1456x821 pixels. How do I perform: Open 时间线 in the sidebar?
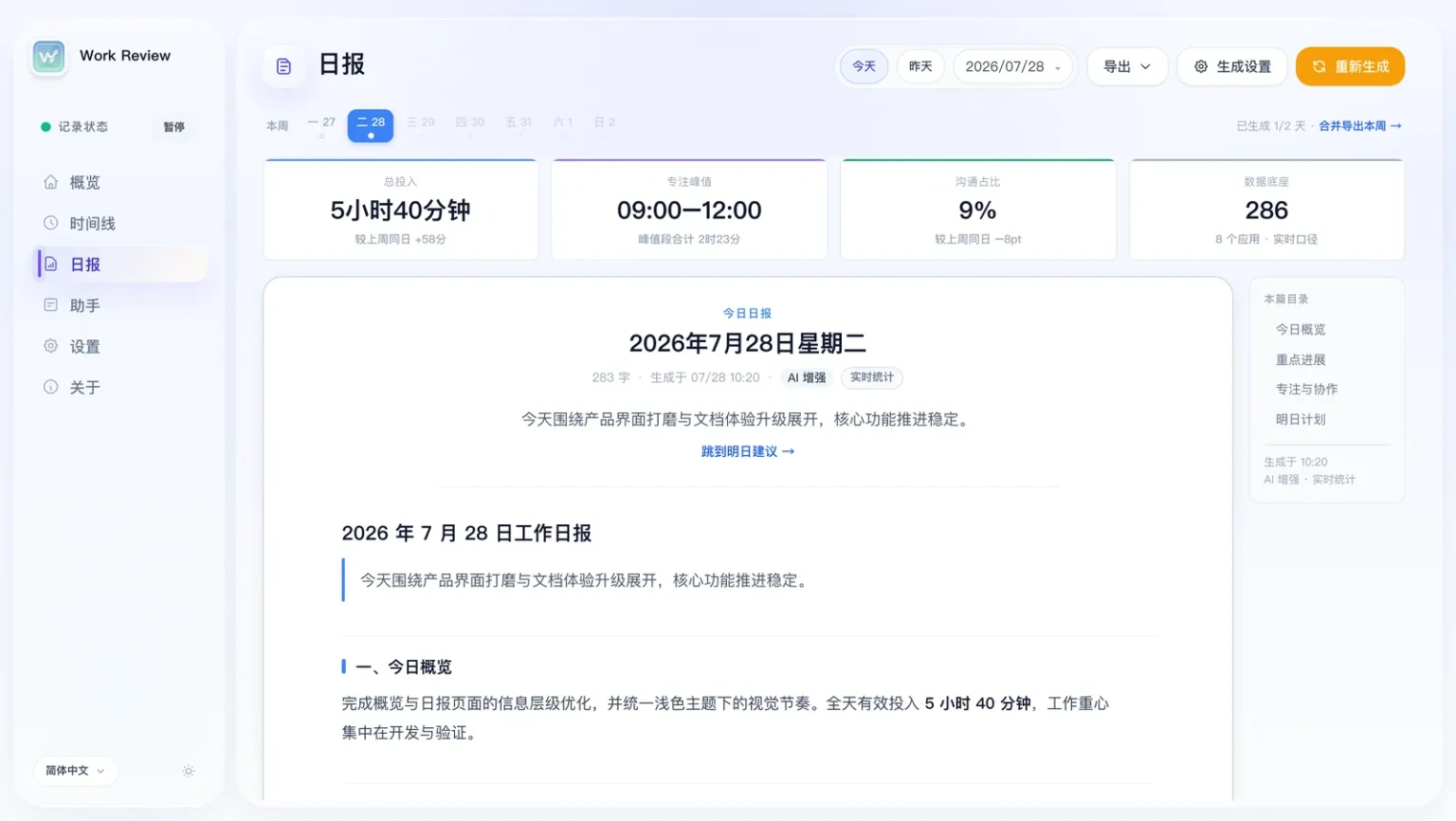pyautogui.click(x=121, y=223)
